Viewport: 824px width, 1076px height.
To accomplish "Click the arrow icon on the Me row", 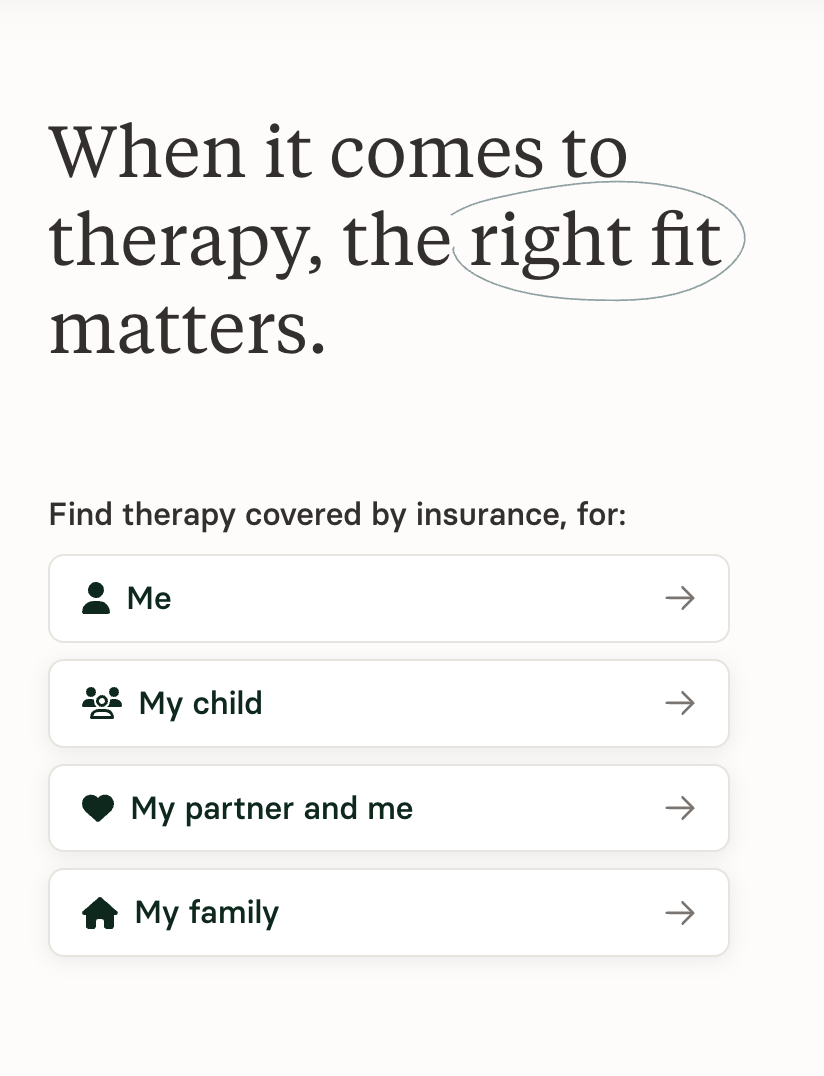I will (x=679, y=598).
